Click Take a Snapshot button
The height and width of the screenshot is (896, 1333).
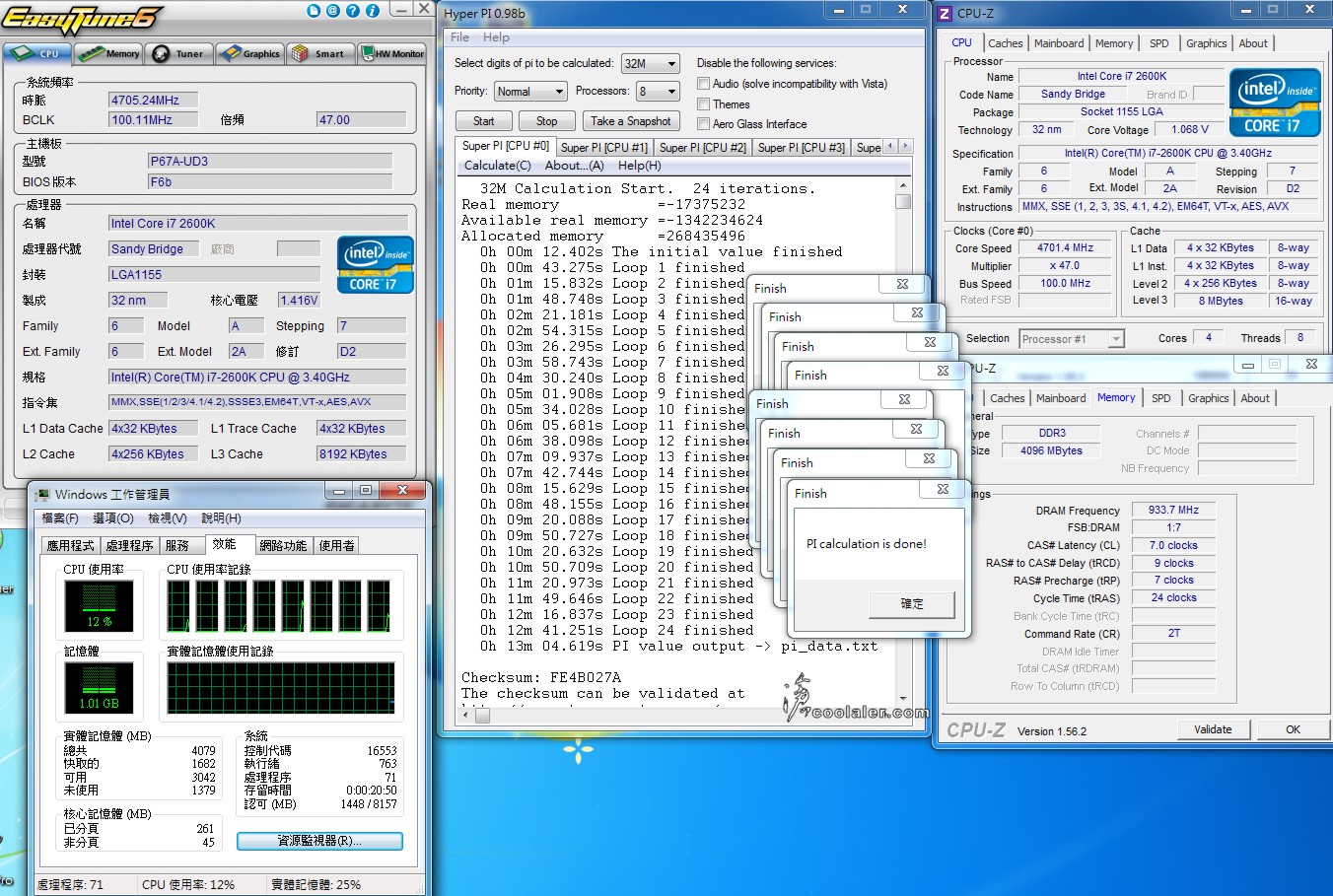tap(631, 121)
